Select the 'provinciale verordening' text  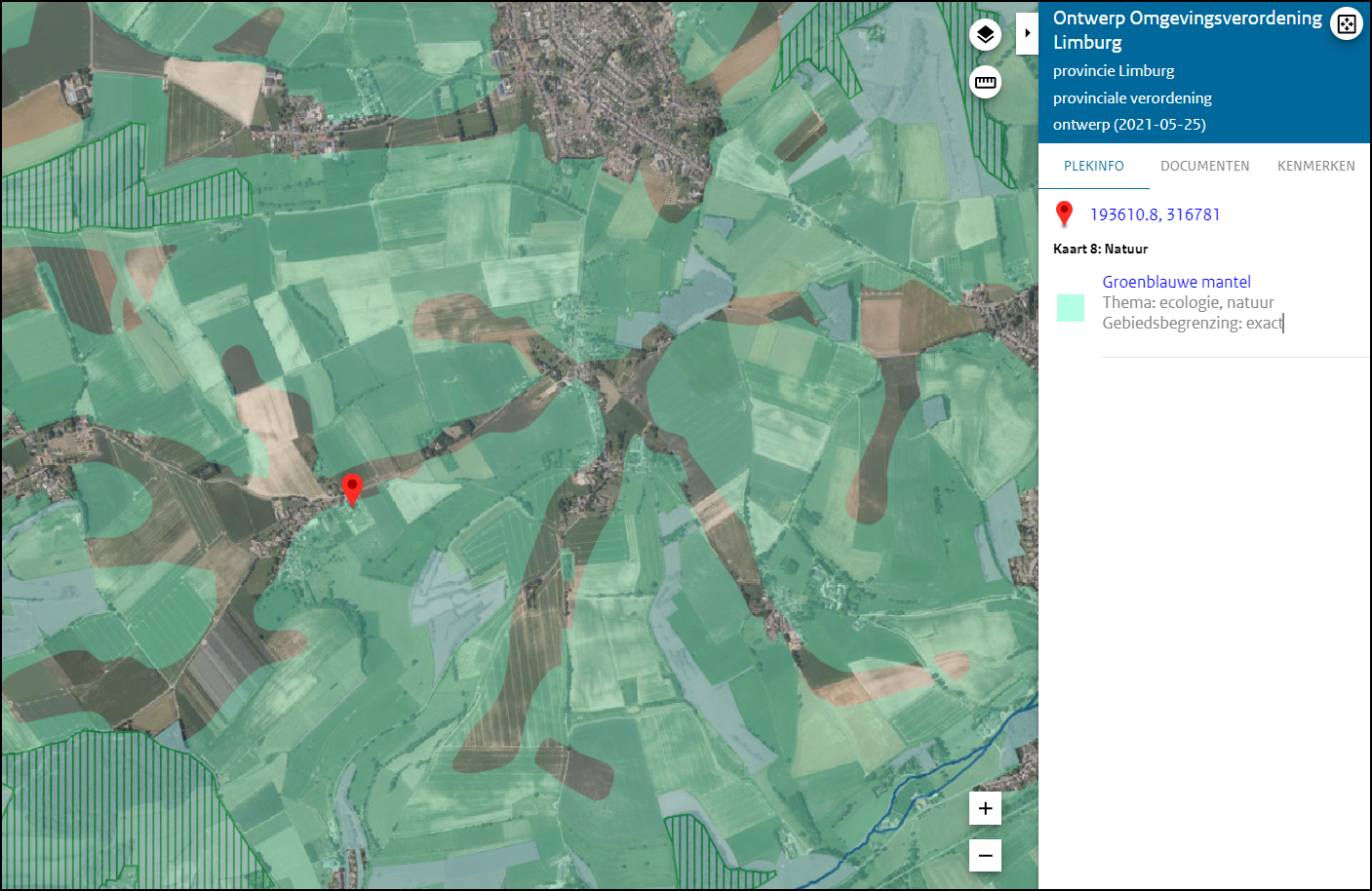[1132, 98]
